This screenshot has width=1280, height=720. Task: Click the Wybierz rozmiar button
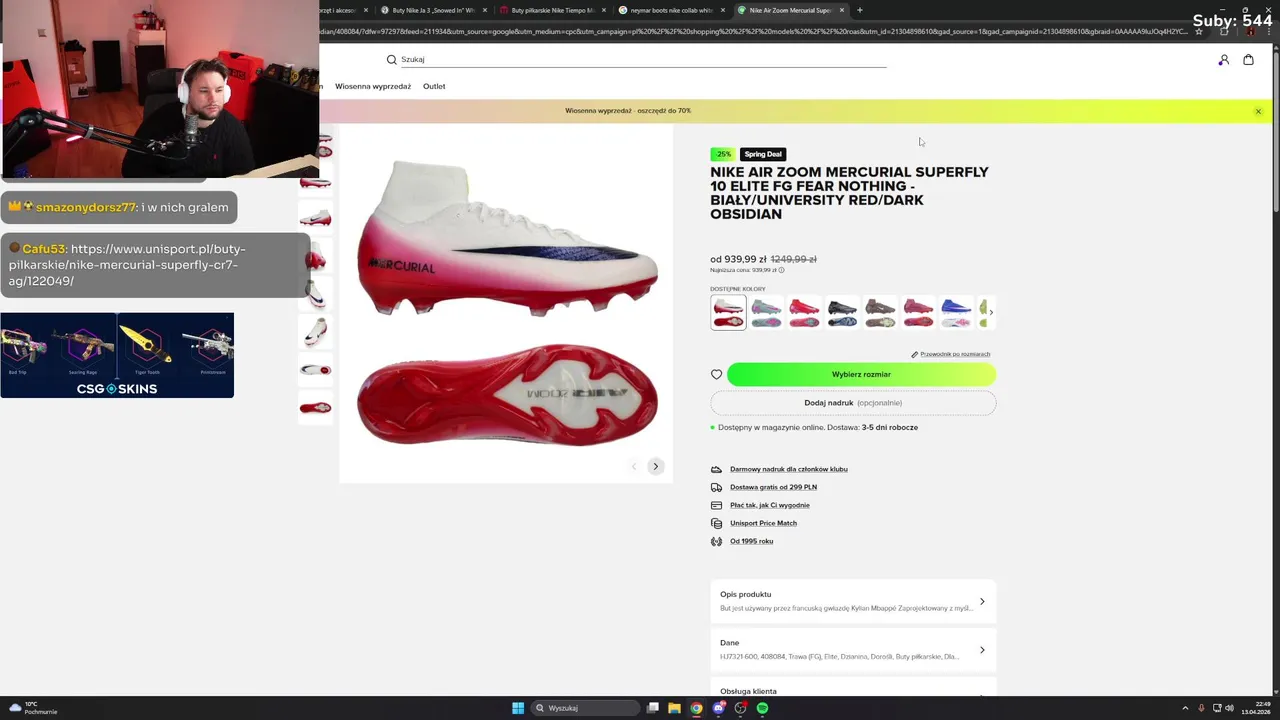click(x=861, y=374)
